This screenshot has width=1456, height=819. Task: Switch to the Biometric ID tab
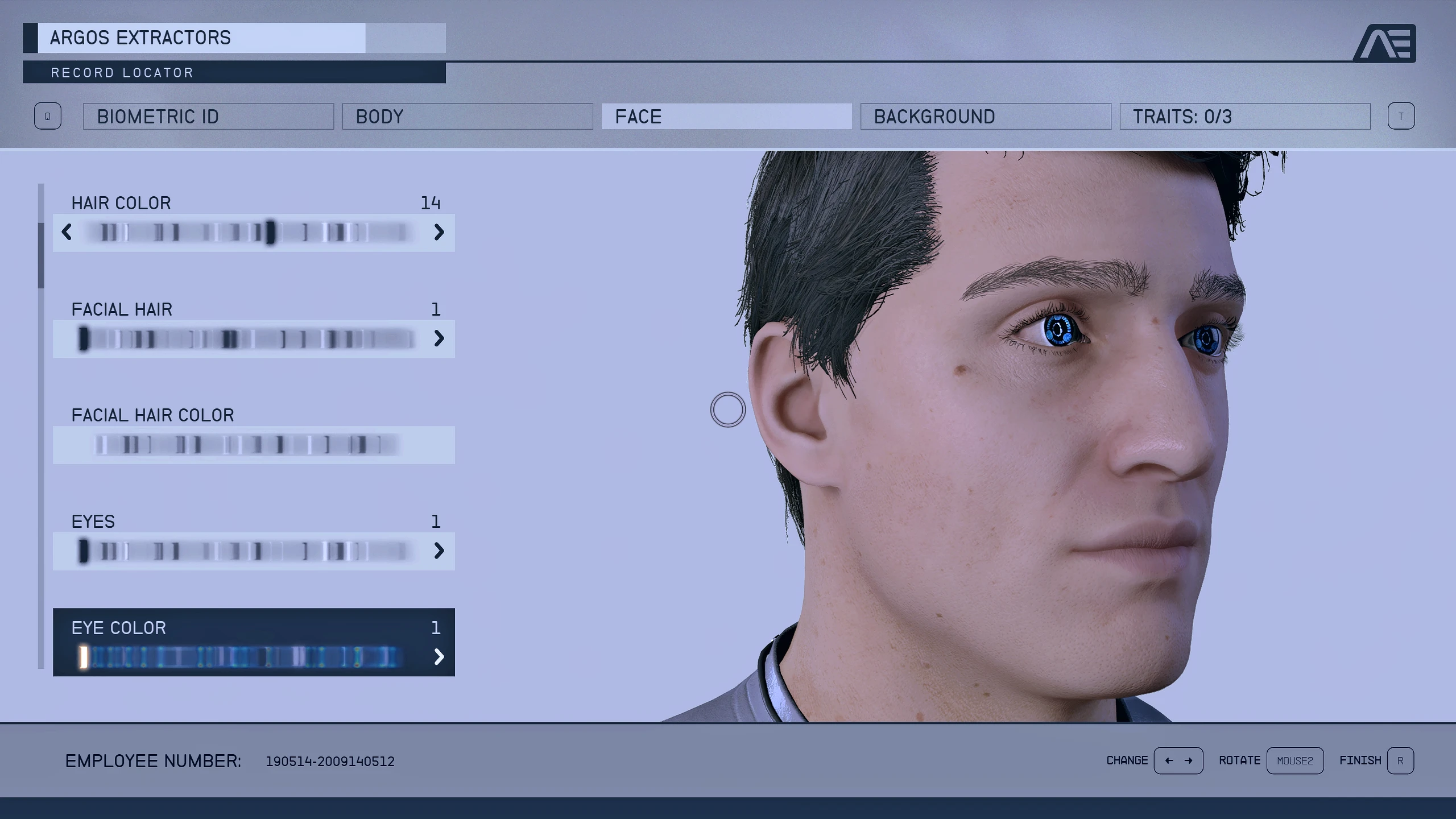coord(208,117)
